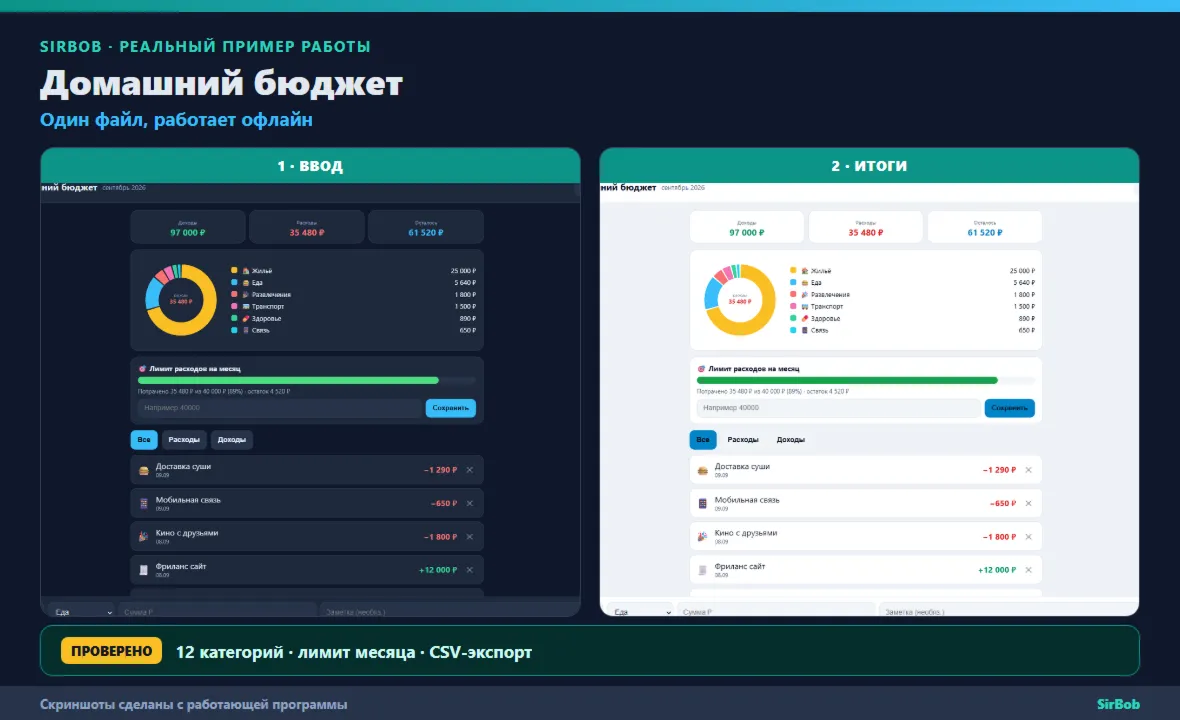Click the limit field 'Например 40000' in dark panel
The width and height of the screenshot is (1180, 720).
pos(279,408)
